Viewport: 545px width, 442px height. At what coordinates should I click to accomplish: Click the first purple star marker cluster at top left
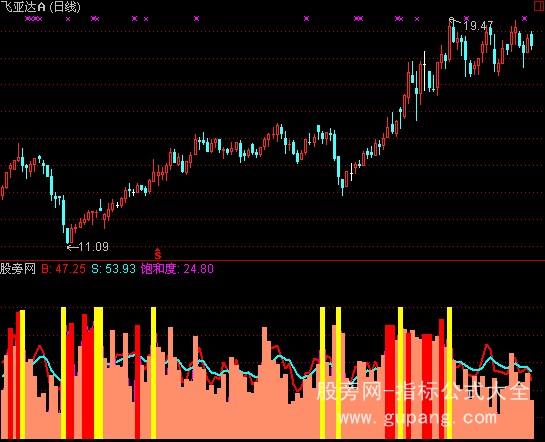point(34,19)
